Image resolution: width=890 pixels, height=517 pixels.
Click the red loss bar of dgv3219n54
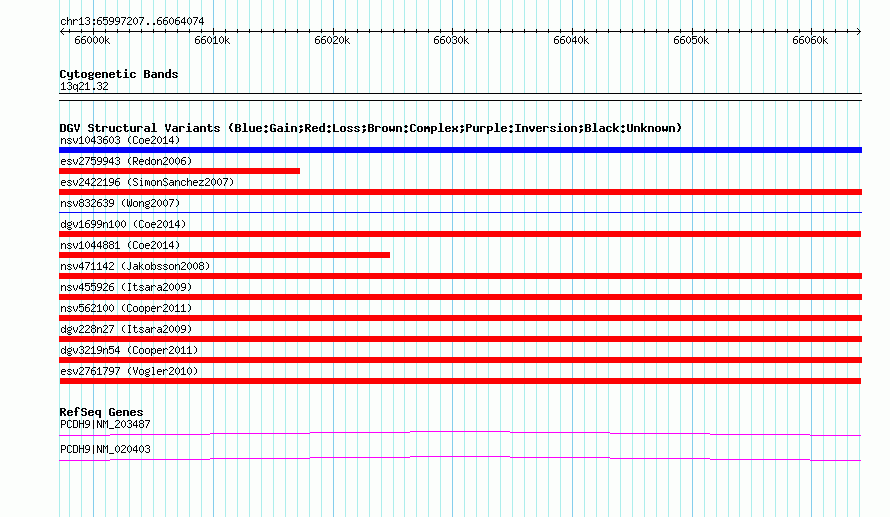point(460,360)
